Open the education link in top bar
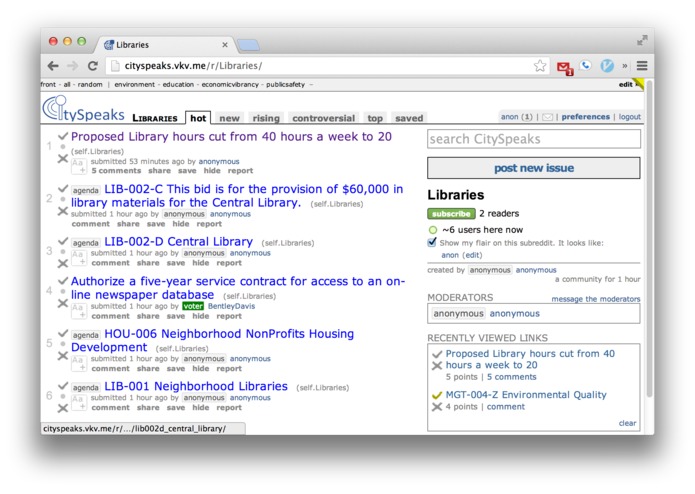The height and width of the screenshot is (494, 695). [x=178, y=84]
